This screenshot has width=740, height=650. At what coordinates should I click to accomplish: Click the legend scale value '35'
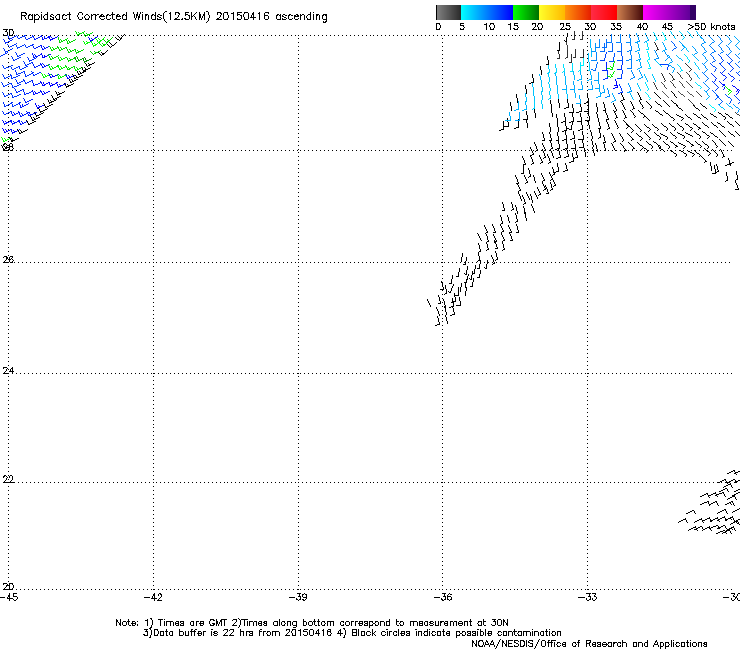coord(616,27)
